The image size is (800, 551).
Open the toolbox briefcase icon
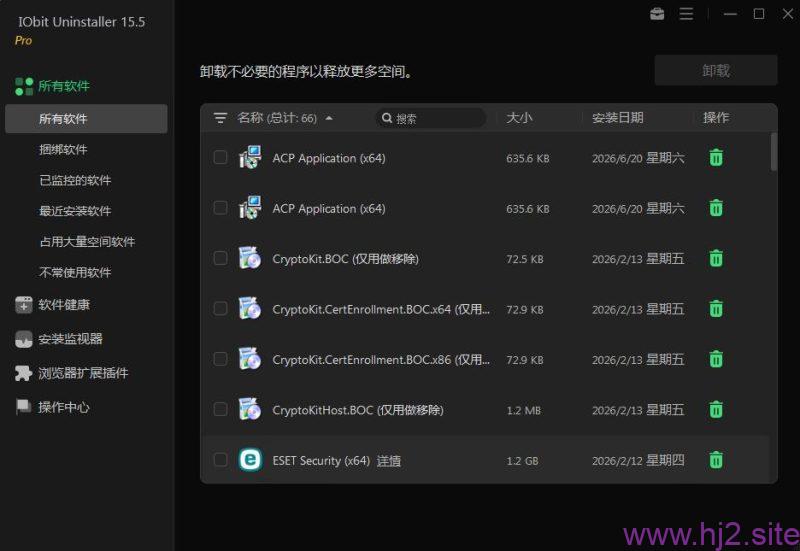657,14
